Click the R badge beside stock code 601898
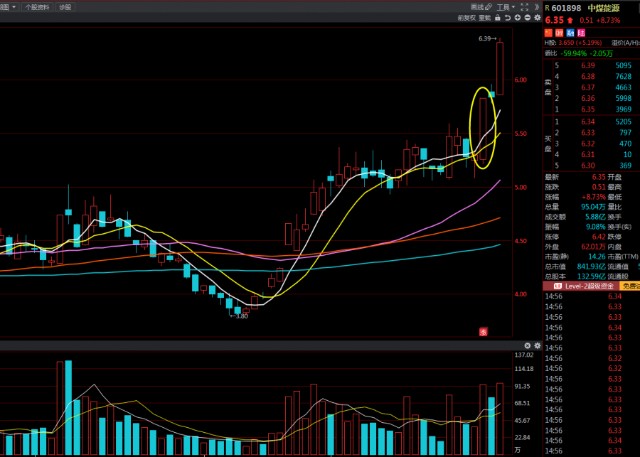 coord(546,7)
